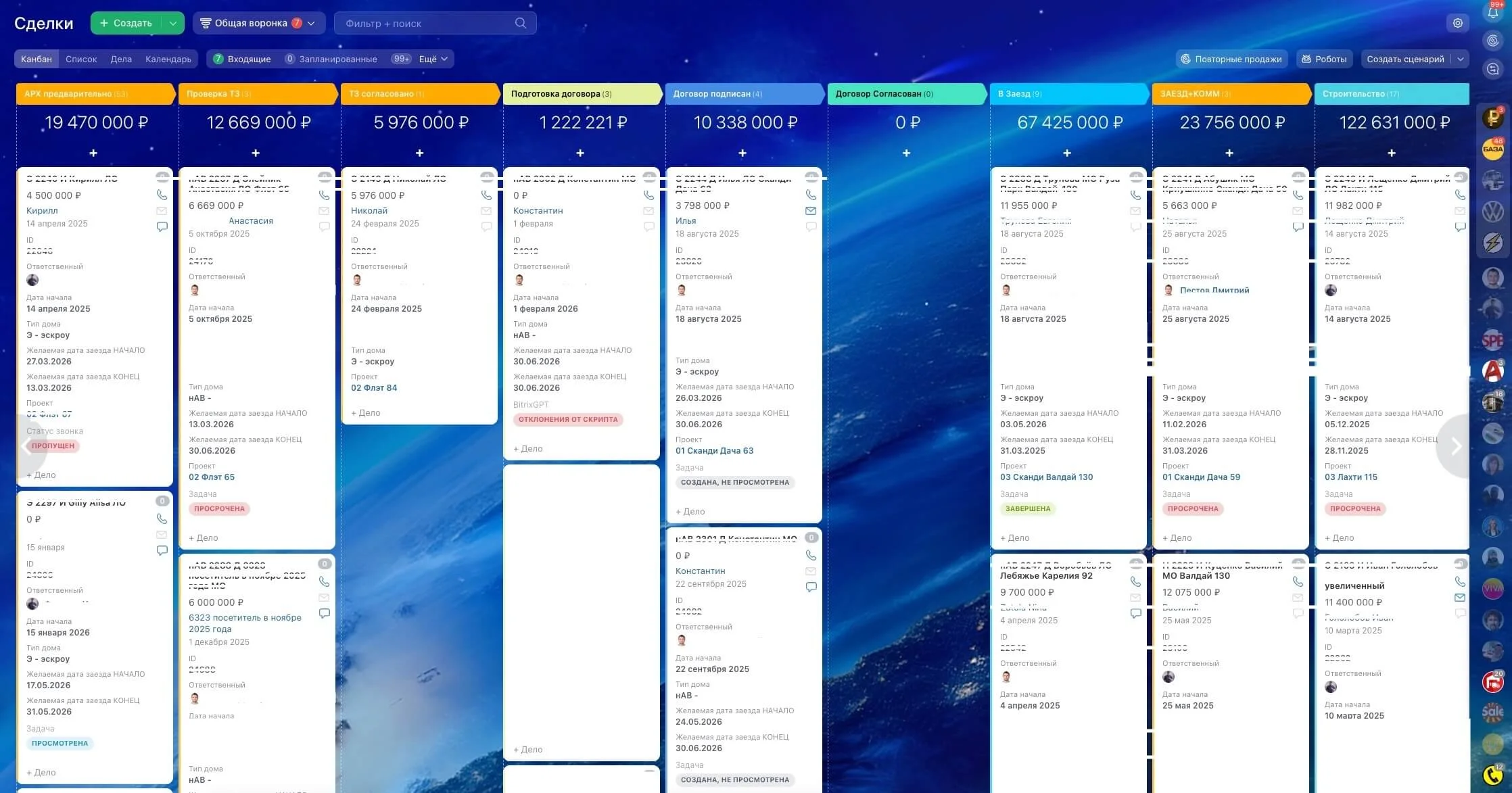Click the phone icon on 12 075 000 ₽ card

pyautogui.click(x=1298, y=581)
